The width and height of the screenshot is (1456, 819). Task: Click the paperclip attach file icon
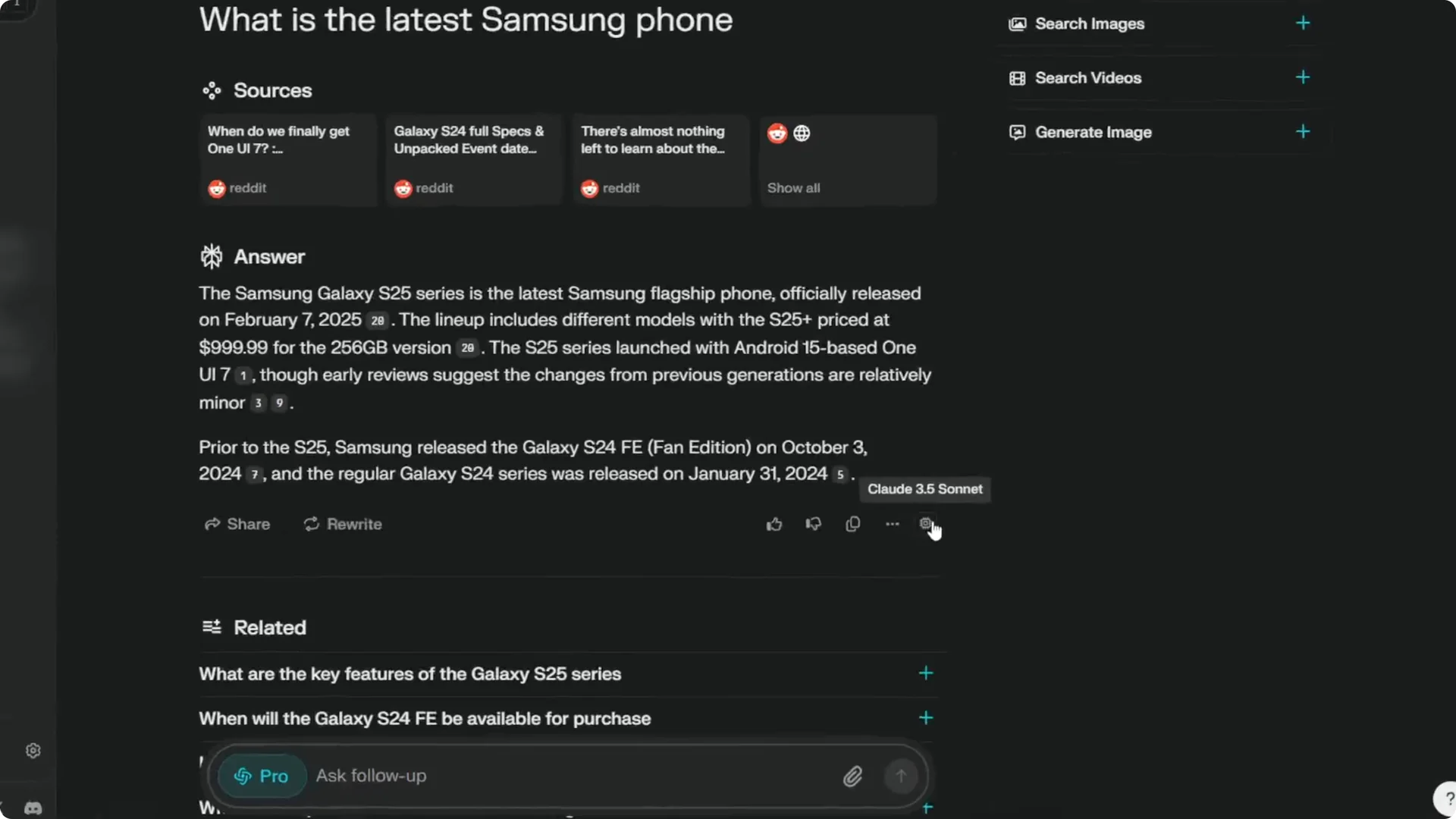pos(852,776)
